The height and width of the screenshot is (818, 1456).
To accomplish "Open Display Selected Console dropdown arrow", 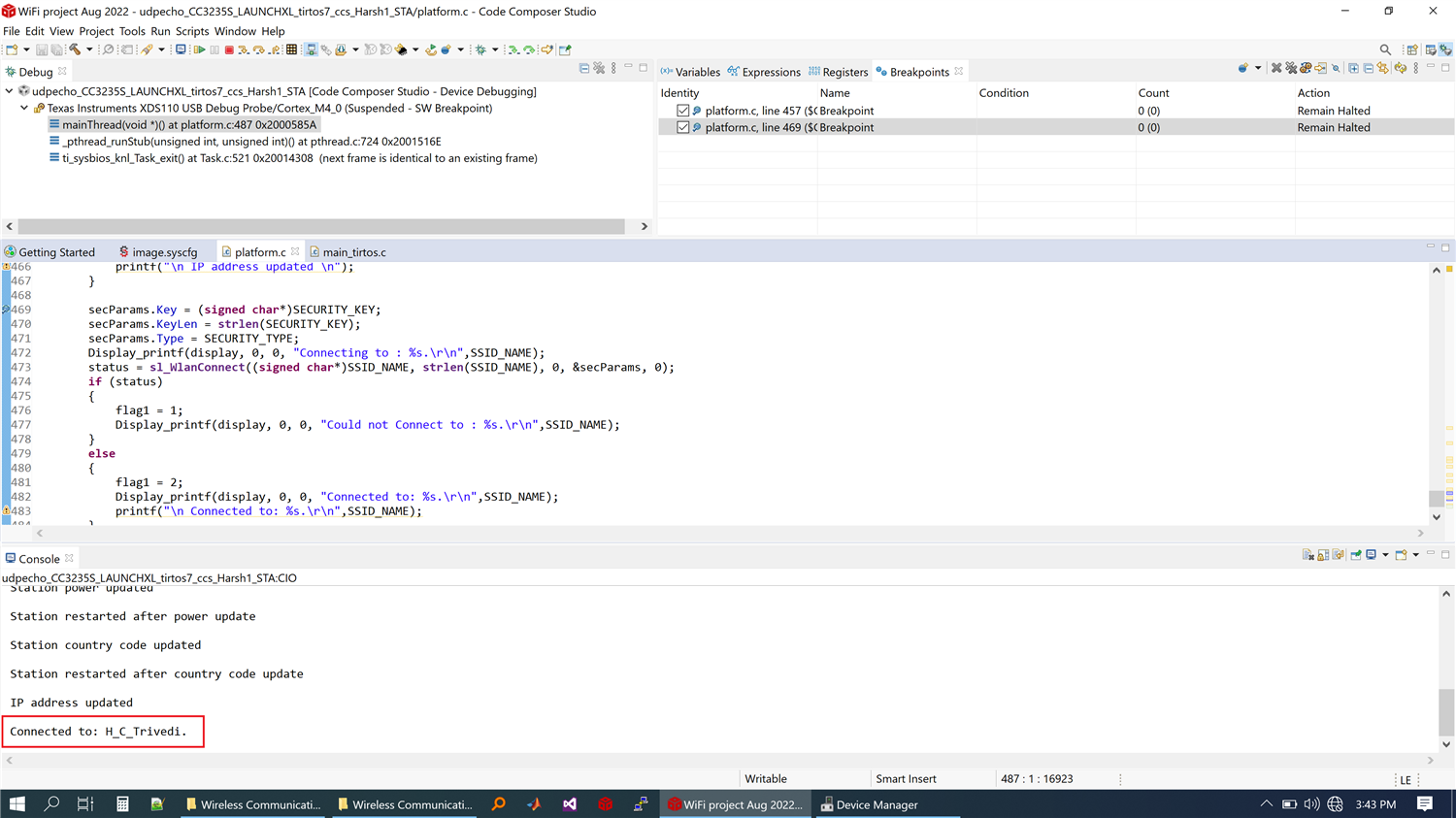I will (x=1385, y=555).
